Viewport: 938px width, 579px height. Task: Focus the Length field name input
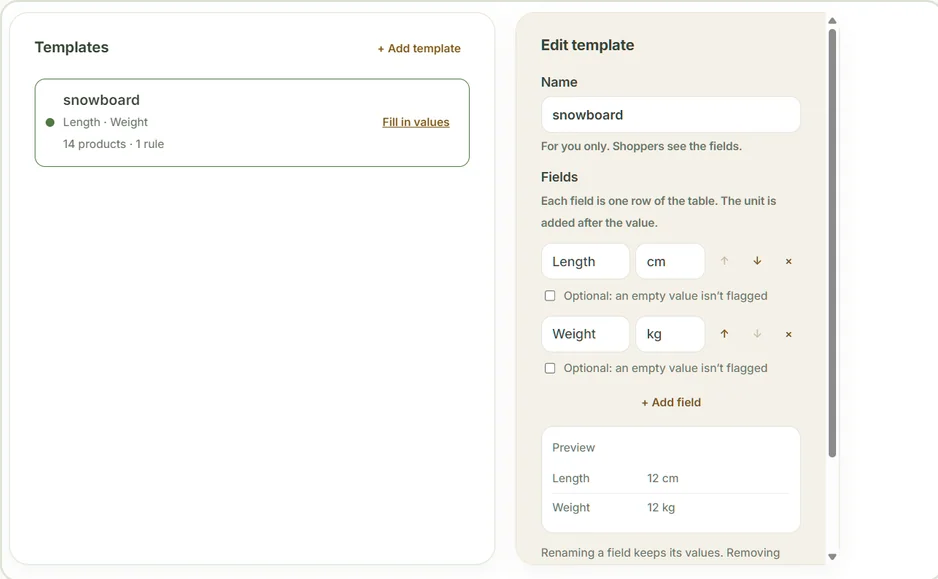click(585, 261)
